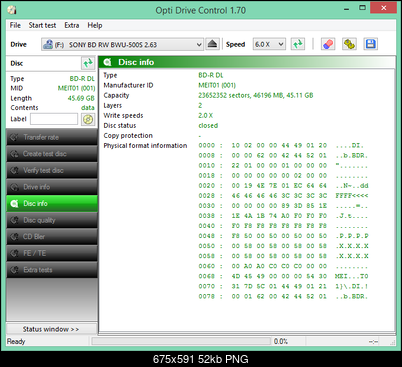The width and height of the screenshot is (402, 367).
Task: Click the erase disc eraser icon
Action: 328,44
